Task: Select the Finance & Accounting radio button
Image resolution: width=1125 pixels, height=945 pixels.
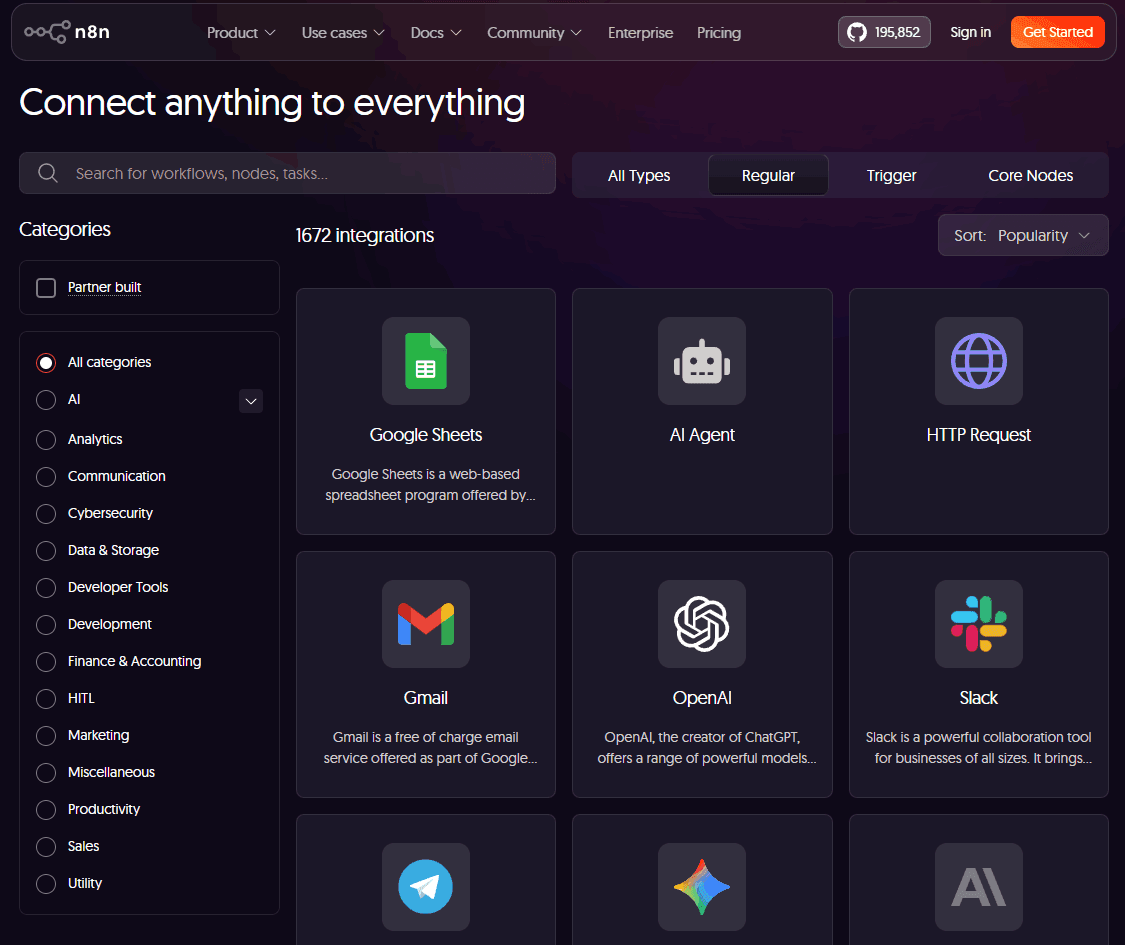Action: [x=46, y=662]
